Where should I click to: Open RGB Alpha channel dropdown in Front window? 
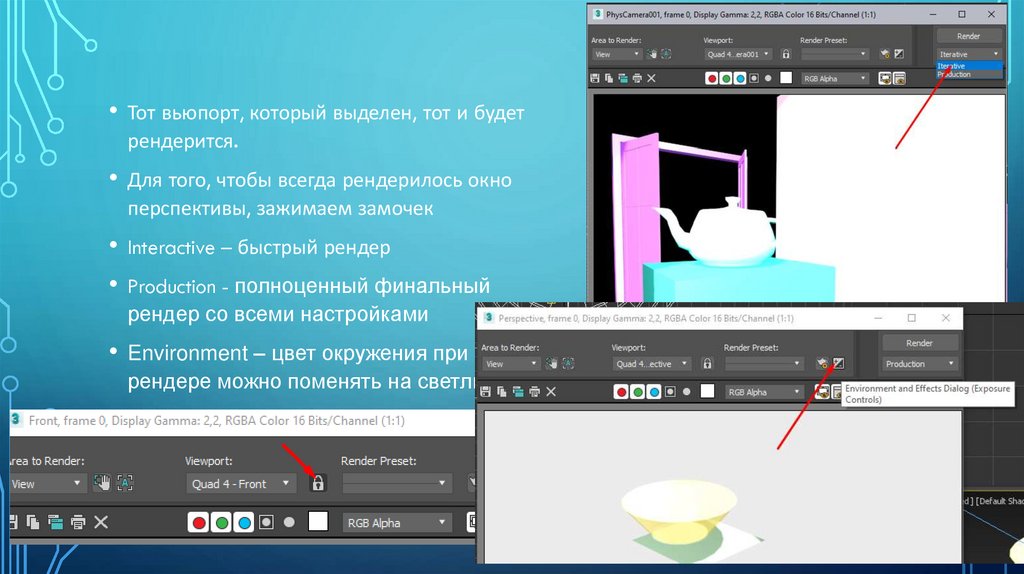[x=396, y=522]
